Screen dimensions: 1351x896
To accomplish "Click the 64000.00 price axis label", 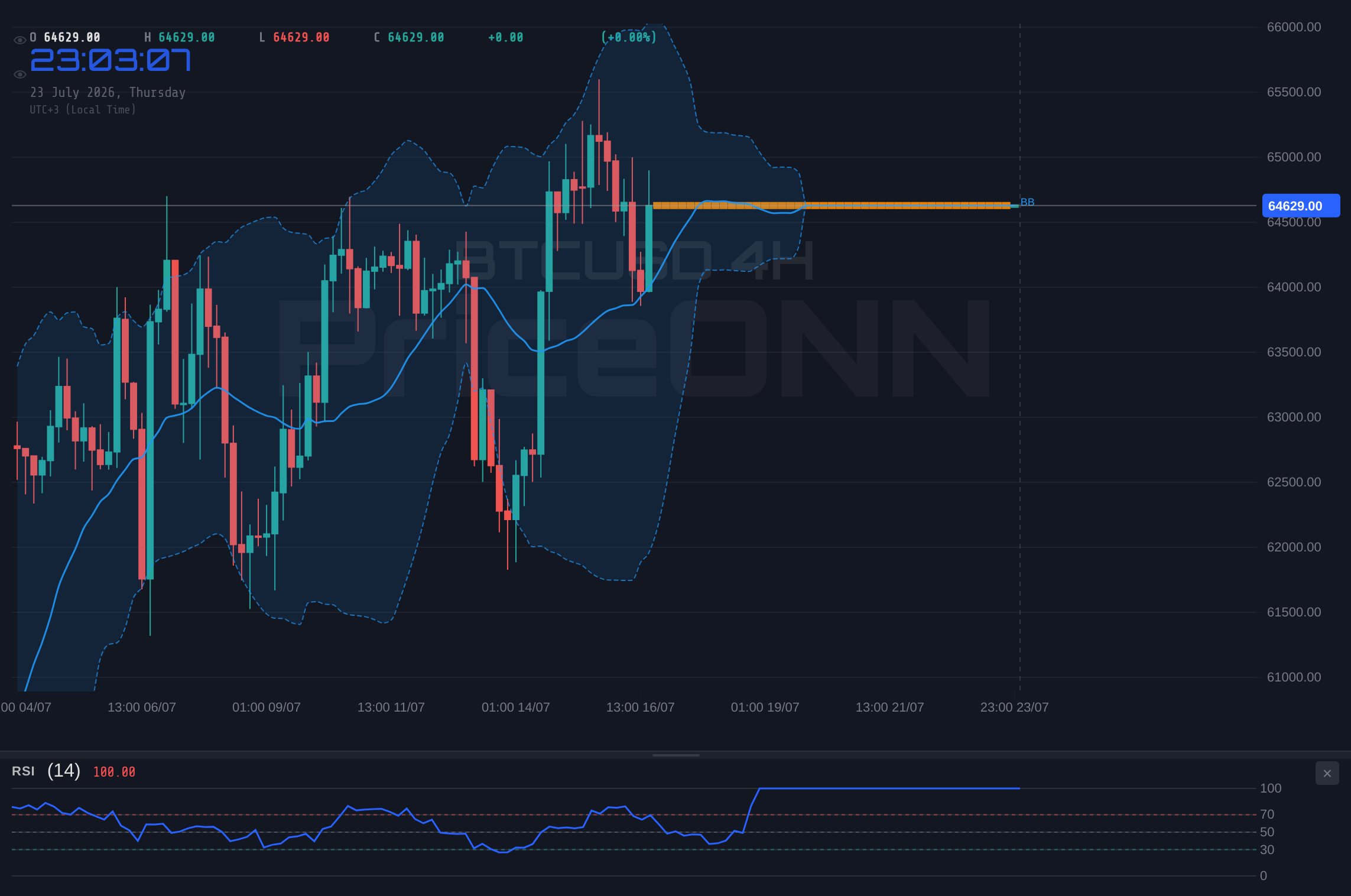I will [1294, 287].
